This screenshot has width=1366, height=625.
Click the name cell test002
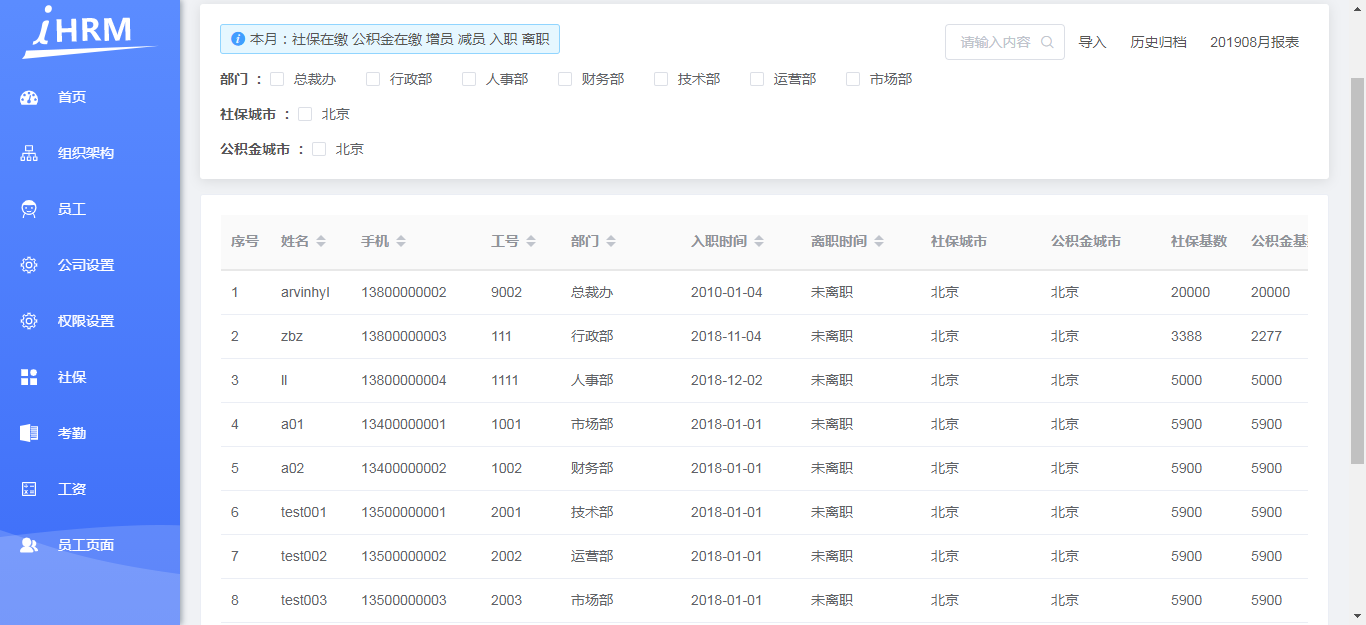pyautogui.click(x=304, y=556)
